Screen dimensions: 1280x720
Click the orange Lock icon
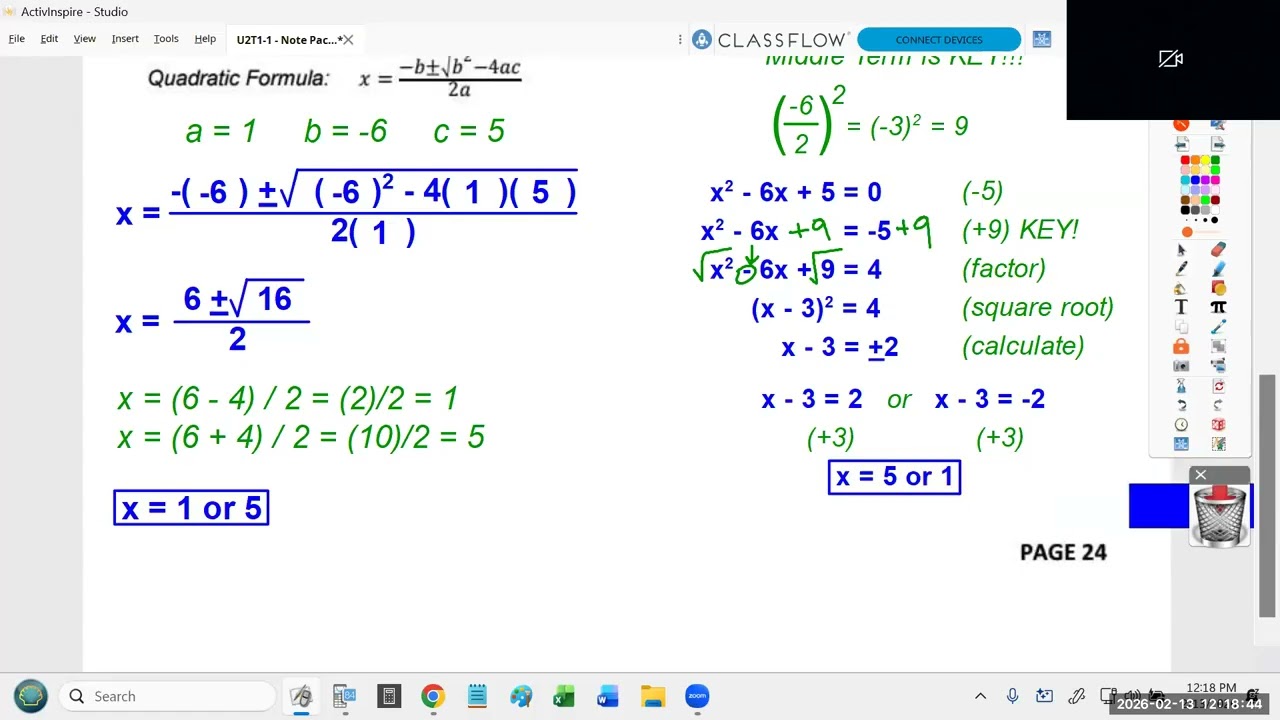1181,346
